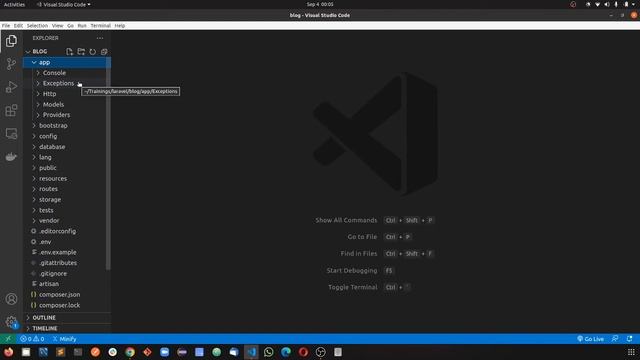Expand the tests folder

(x=66, y=210)
